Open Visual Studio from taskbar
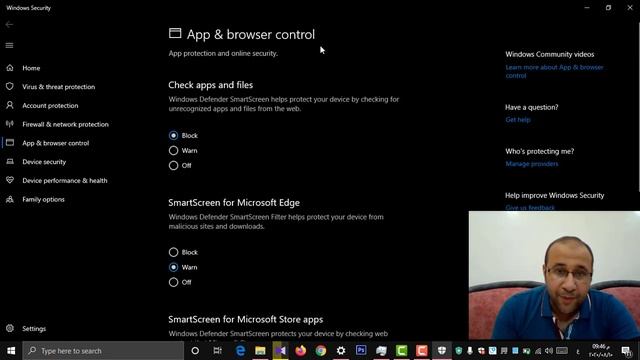This screenshot has height=360, width=640. 280,351
